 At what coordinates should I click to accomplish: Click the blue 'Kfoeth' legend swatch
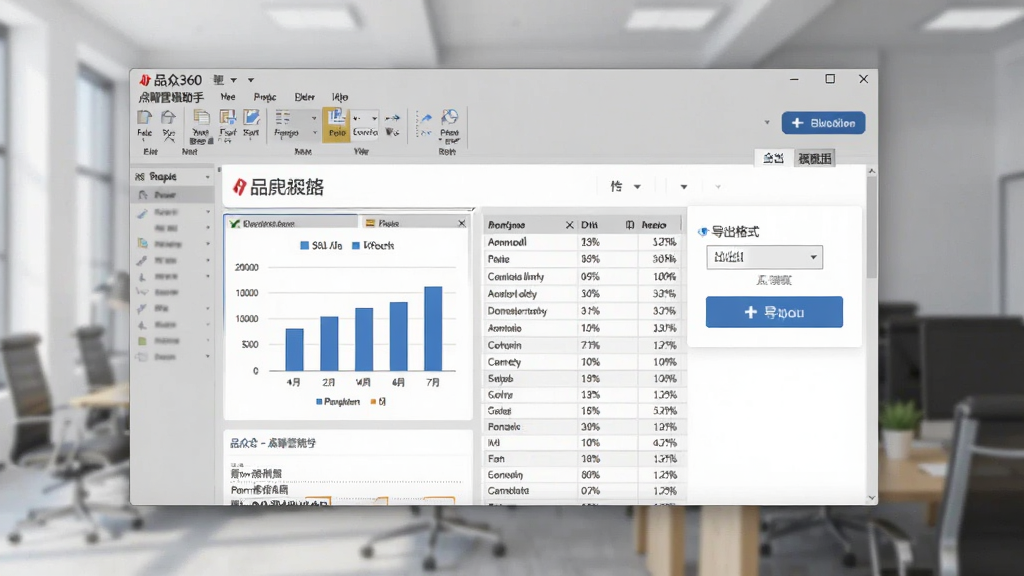(x=356, y=246)
